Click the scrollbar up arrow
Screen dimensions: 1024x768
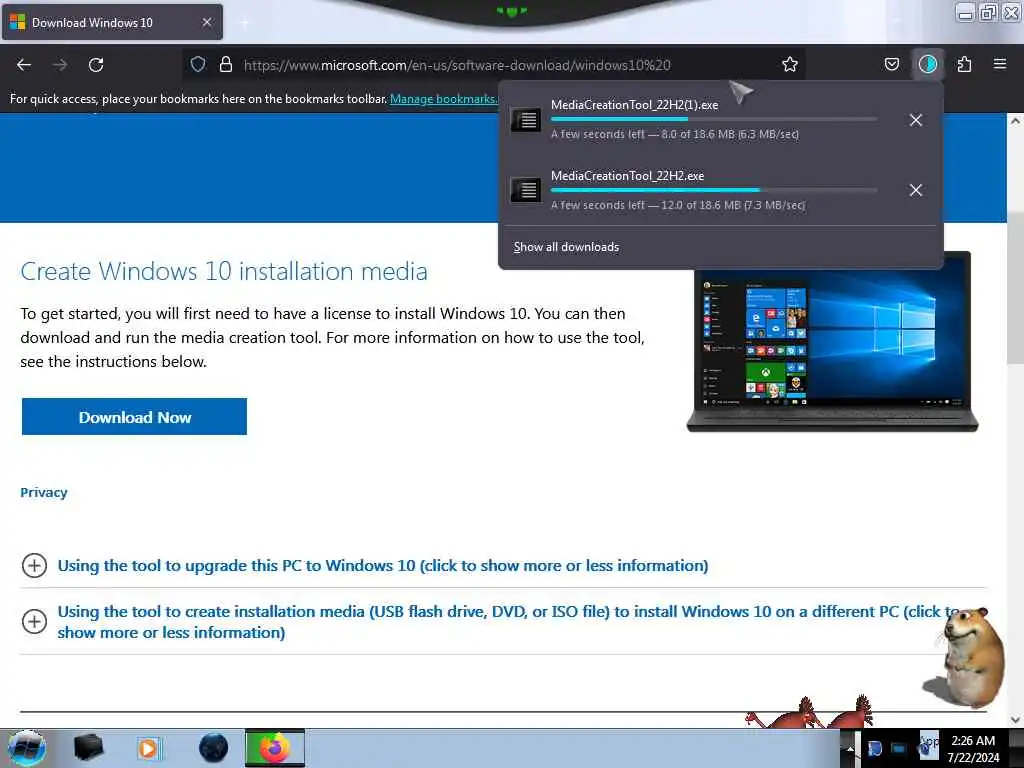pos(1015,121)
